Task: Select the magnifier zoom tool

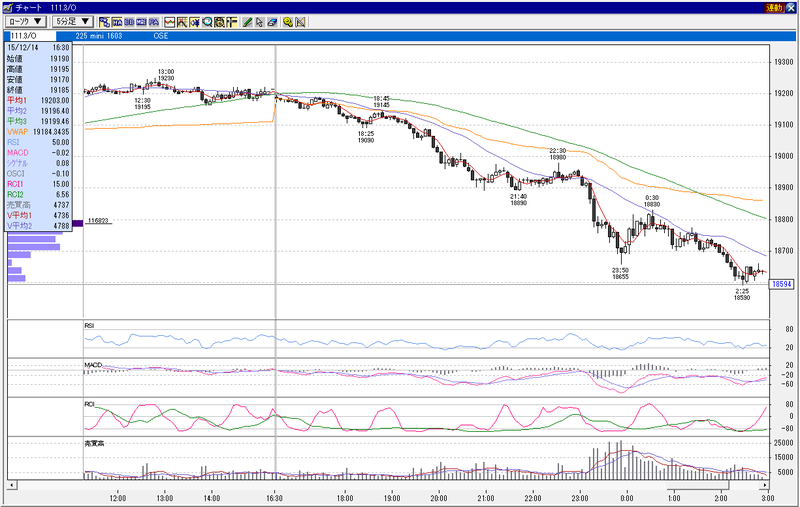Action: [207, 22]
